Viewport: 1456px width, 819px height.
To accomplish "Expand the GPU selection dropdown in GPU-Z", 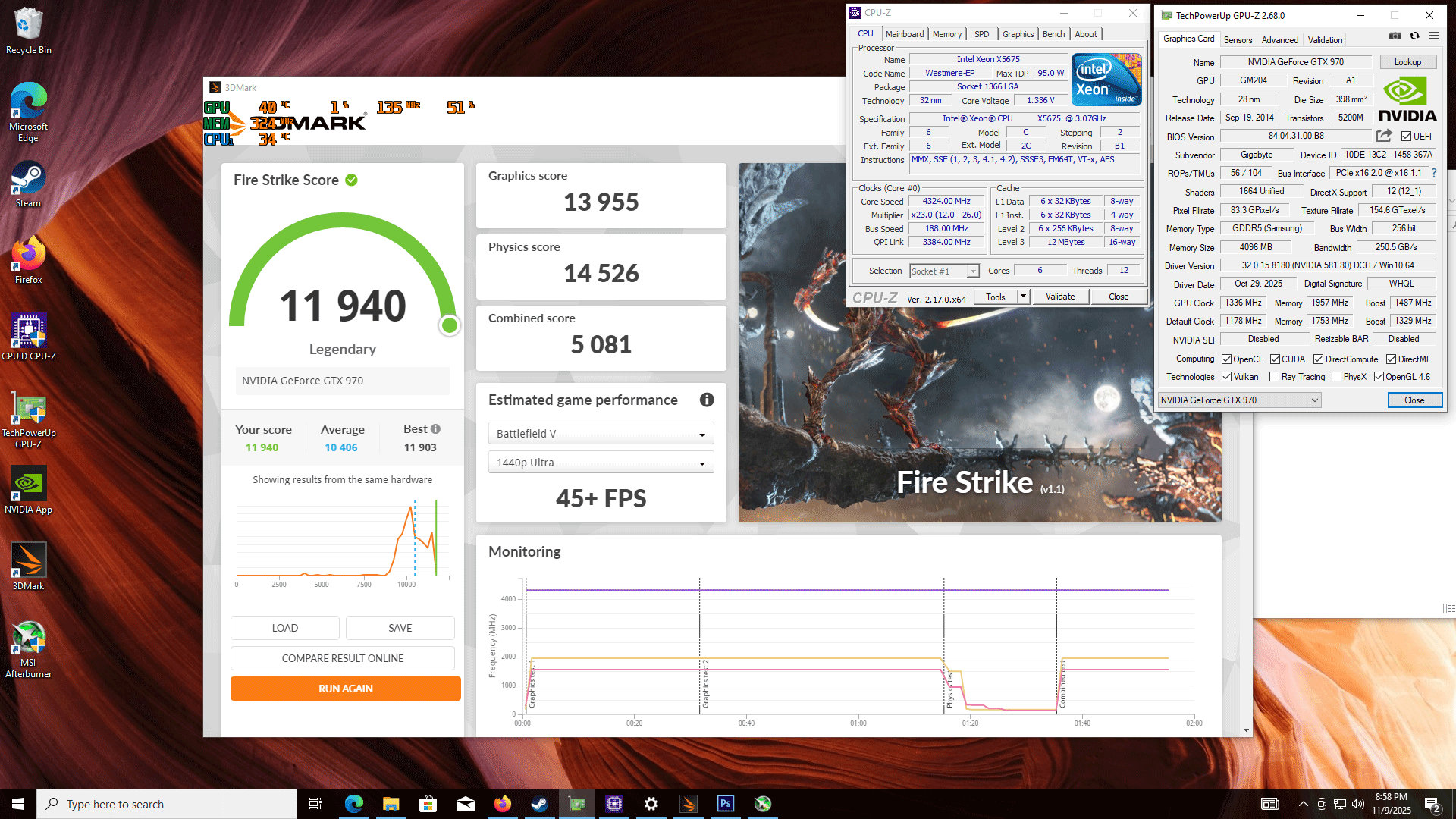I will (x=1314, y=400).
